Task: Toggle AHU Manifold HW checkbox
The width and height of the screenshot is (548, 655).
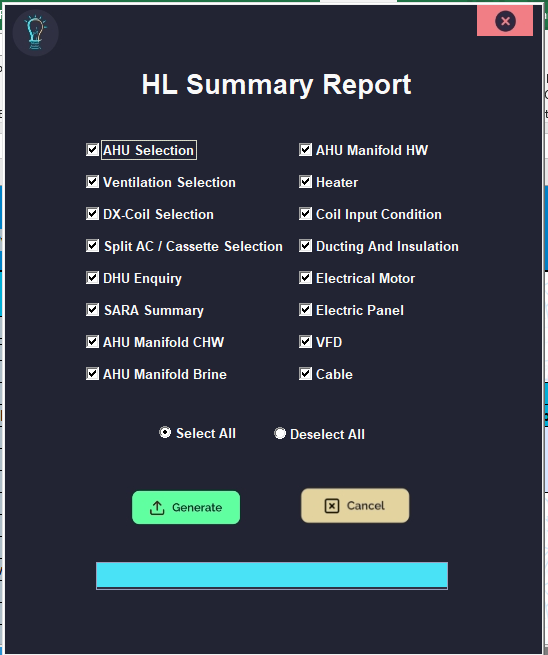Action: (305, 150)
